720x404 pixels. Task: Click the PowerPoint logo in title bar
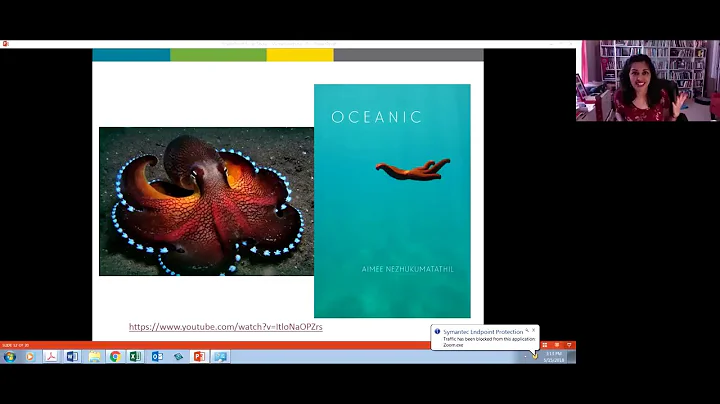tap(6, 44)
